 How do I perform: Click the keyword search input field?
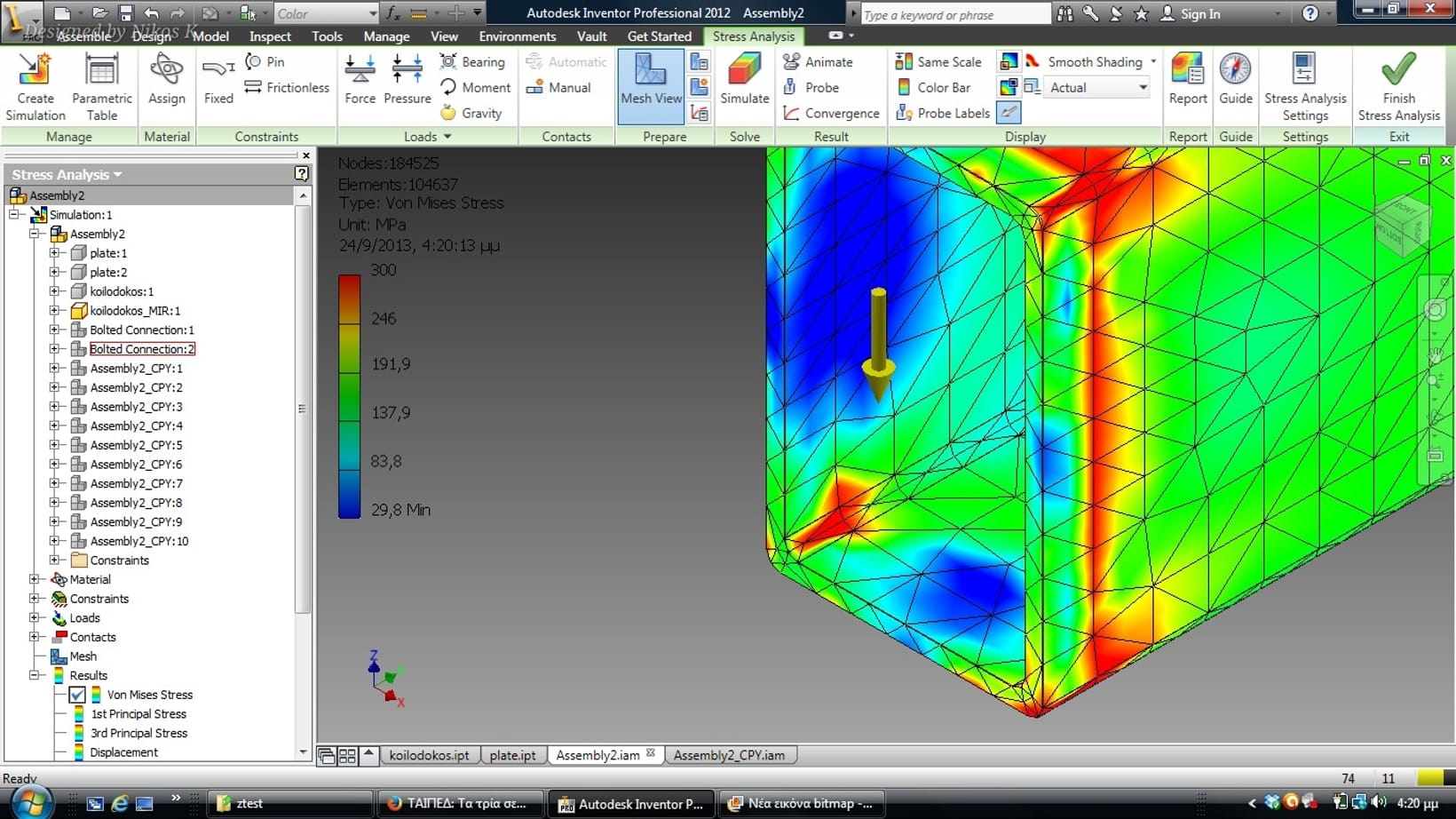coord(954,14)
